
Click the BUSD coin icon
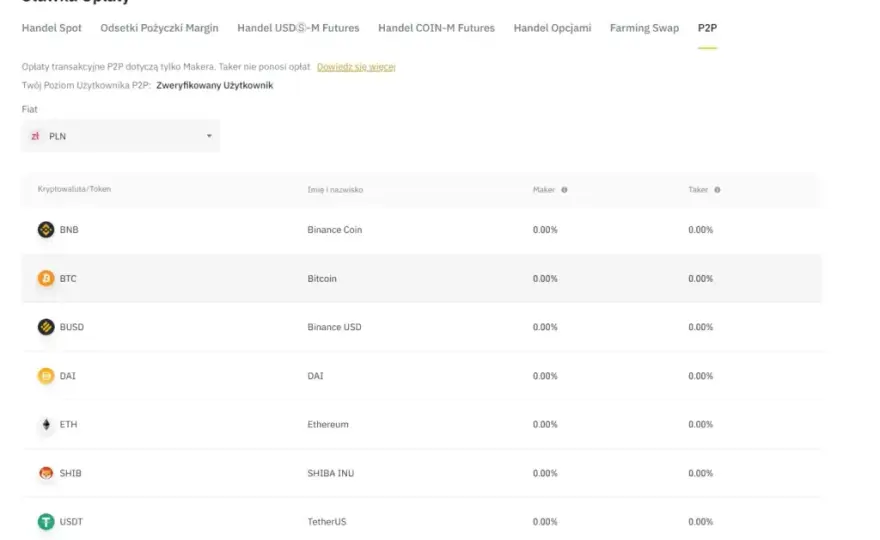[46, 327]
